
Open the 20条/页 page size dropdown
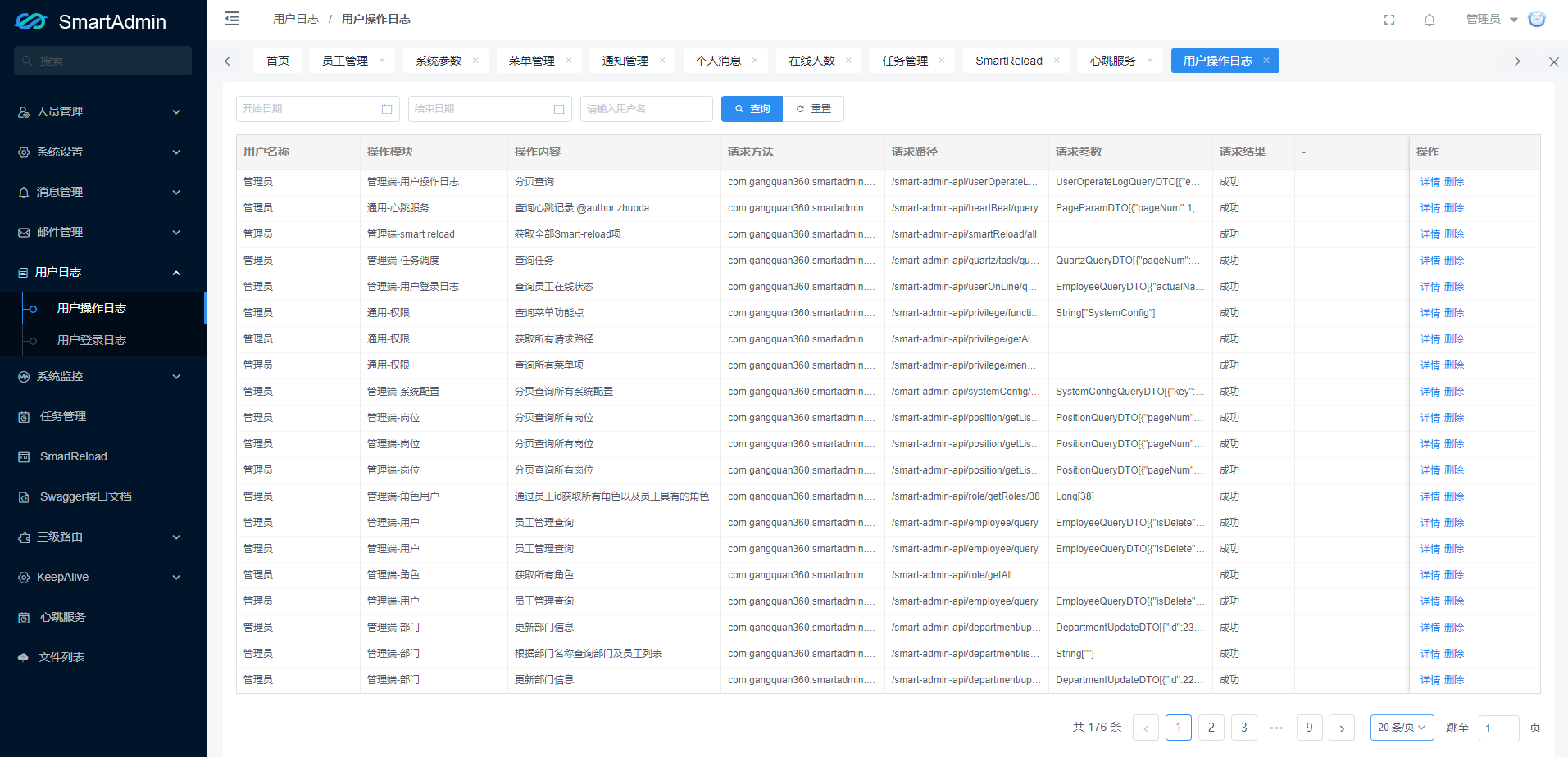click(x=1401, y=727)
